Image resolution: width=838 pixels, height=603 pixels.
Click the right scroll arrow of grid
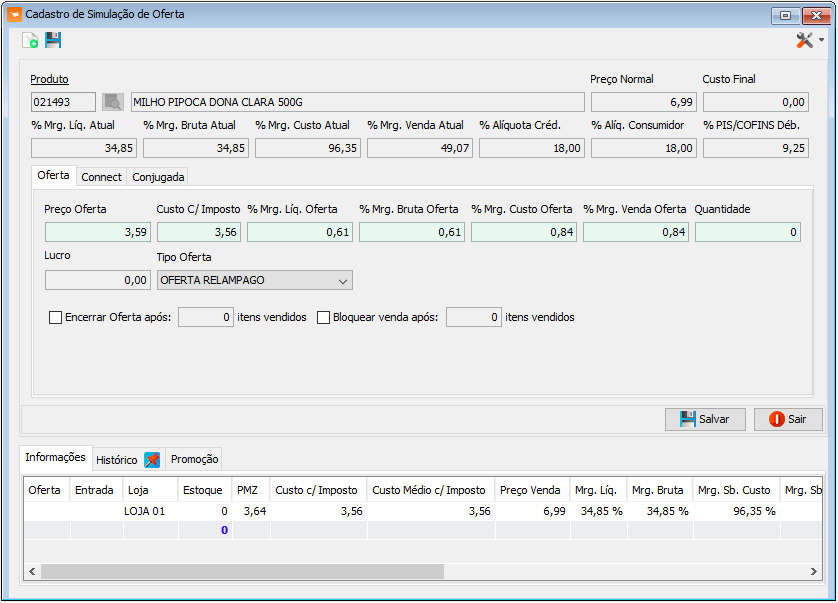pyautogui.click(x=813, y=571)
